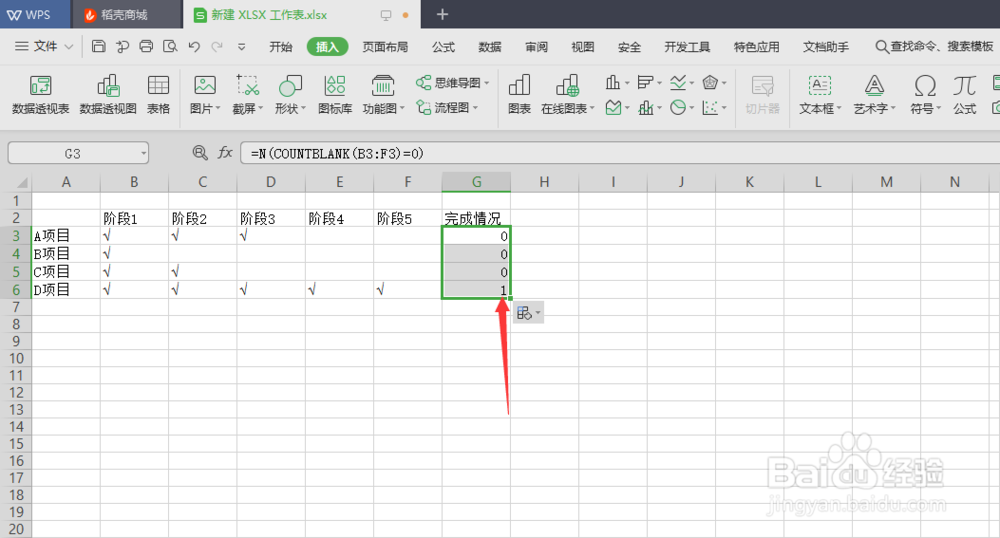
Task: Expand the Name Box dropdown arrow
Action: point(143,154)
